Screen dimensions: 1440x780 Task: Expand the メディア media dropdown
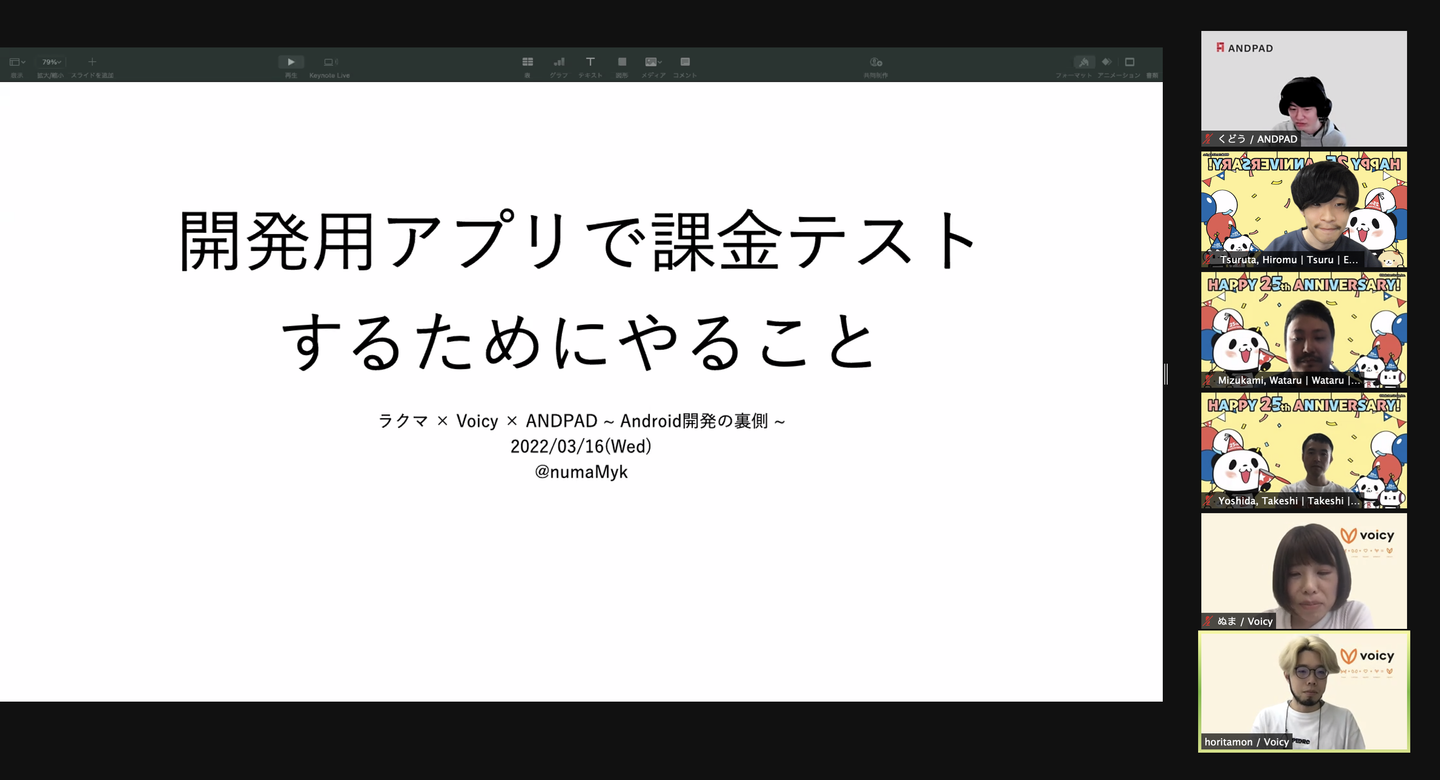pyautogui.click(x=653, y=62)
